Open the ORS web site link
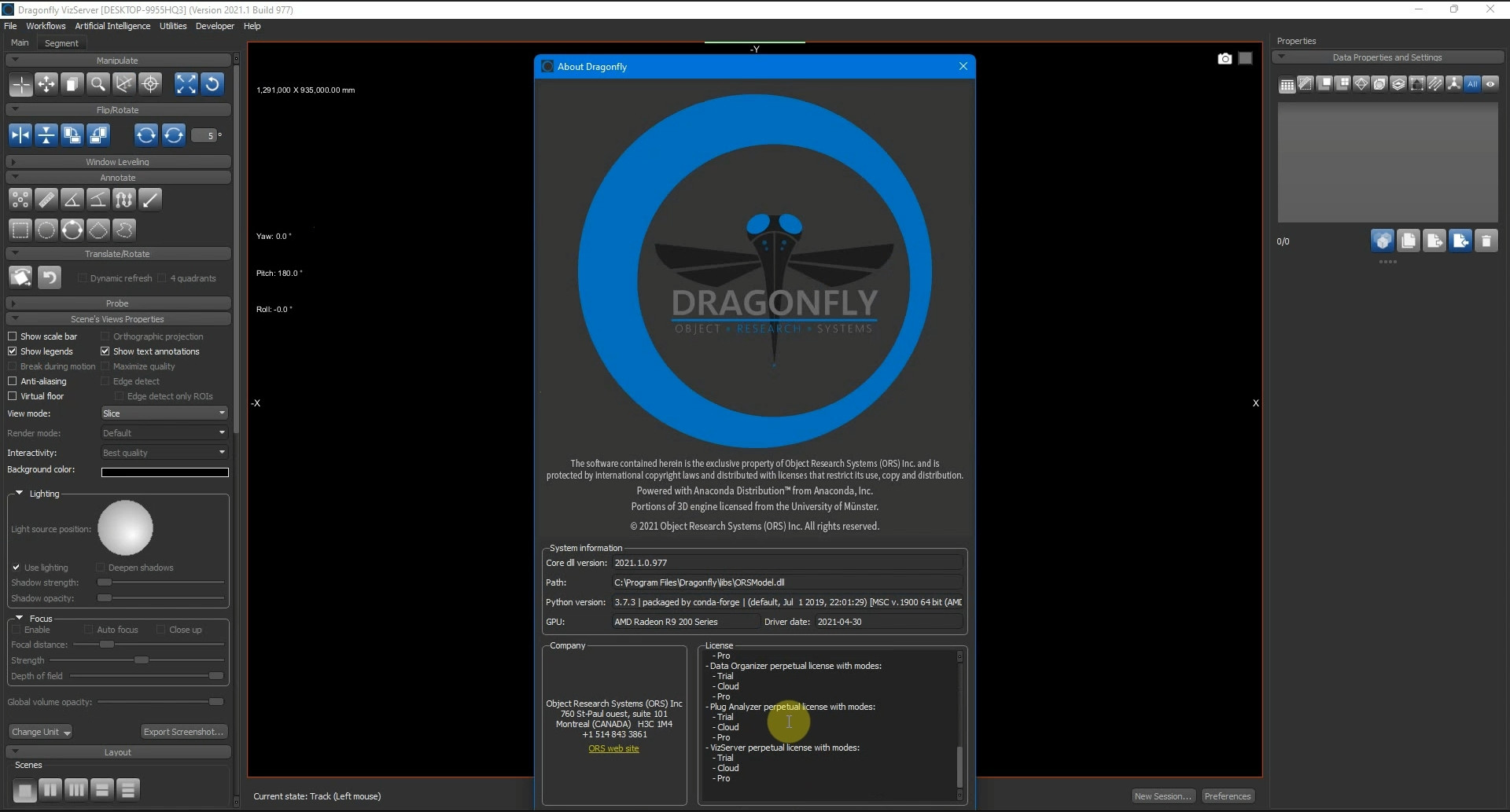1510x812 pixels. click(613, 748)
